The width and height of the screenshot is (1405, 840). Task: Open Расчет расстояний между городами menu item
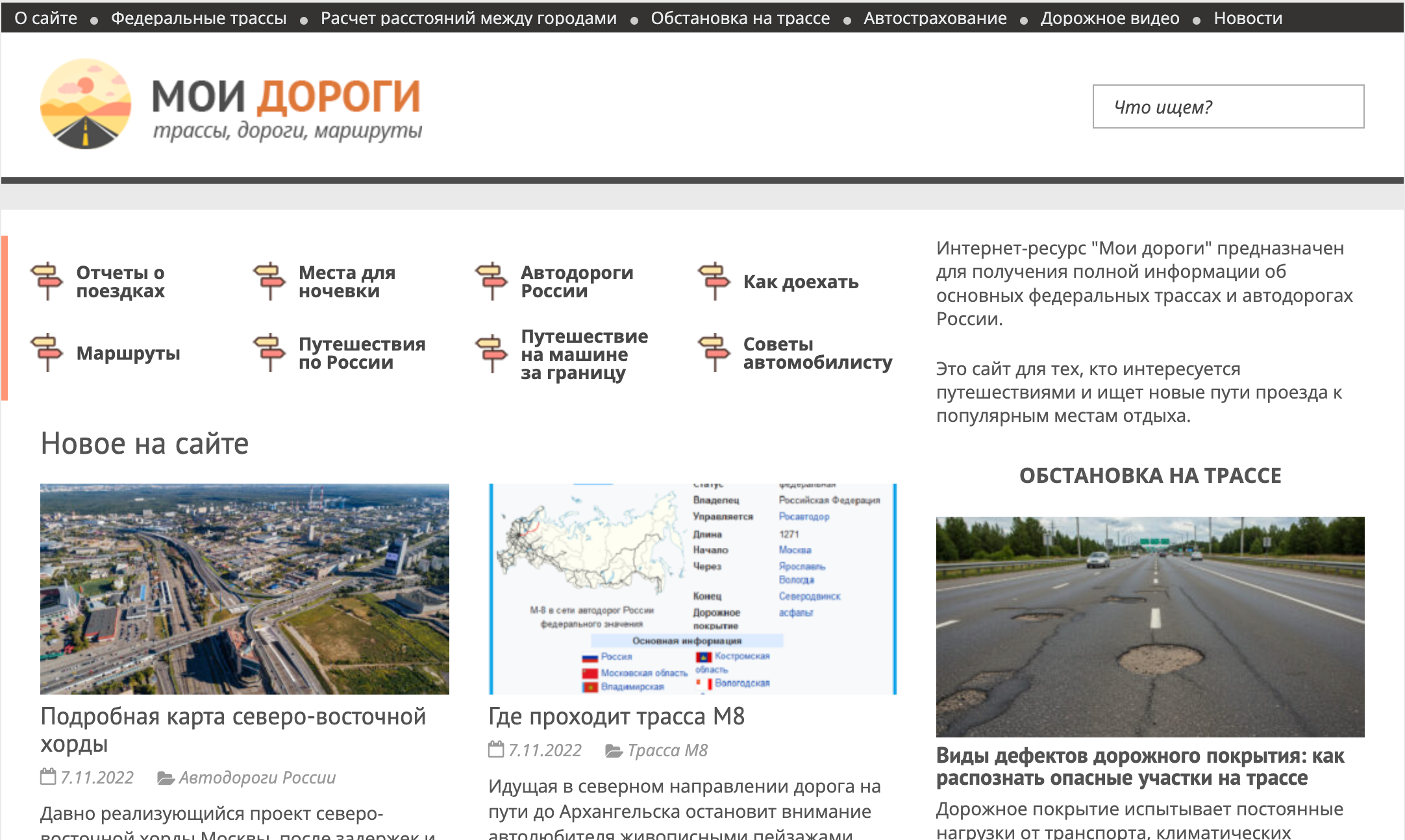pos(469,18)
